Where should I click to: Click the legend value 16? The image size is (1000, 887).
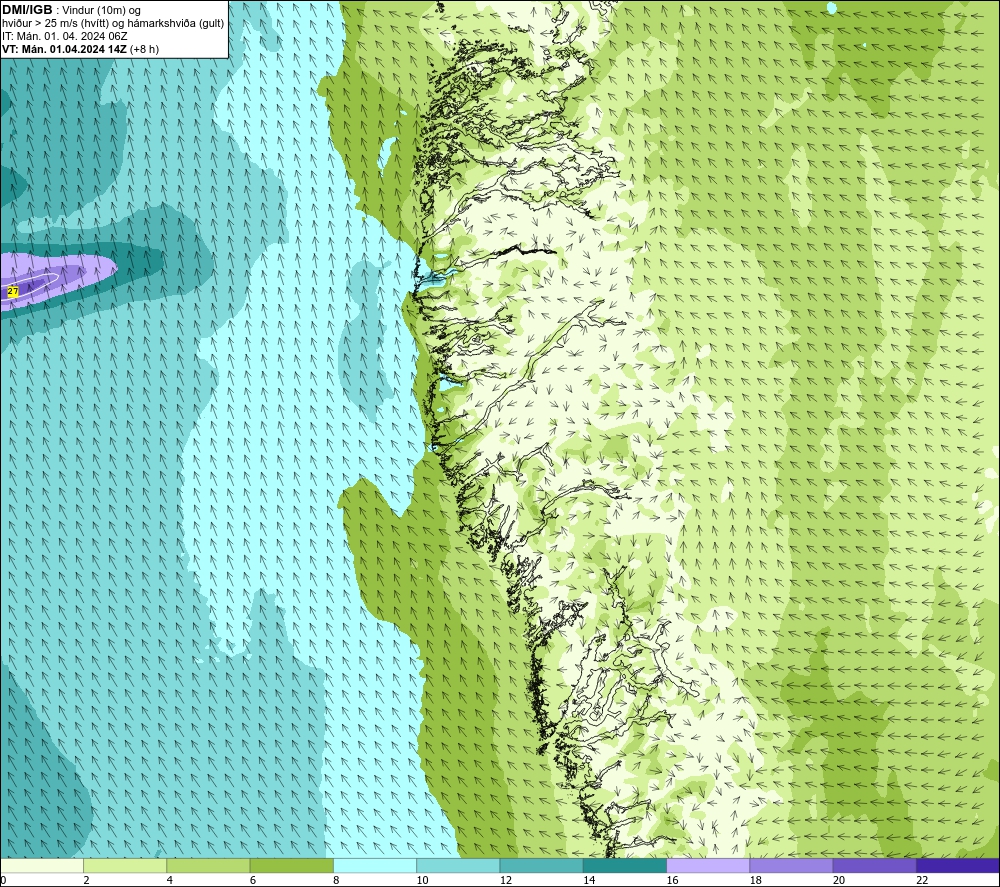tap(672, 880)
